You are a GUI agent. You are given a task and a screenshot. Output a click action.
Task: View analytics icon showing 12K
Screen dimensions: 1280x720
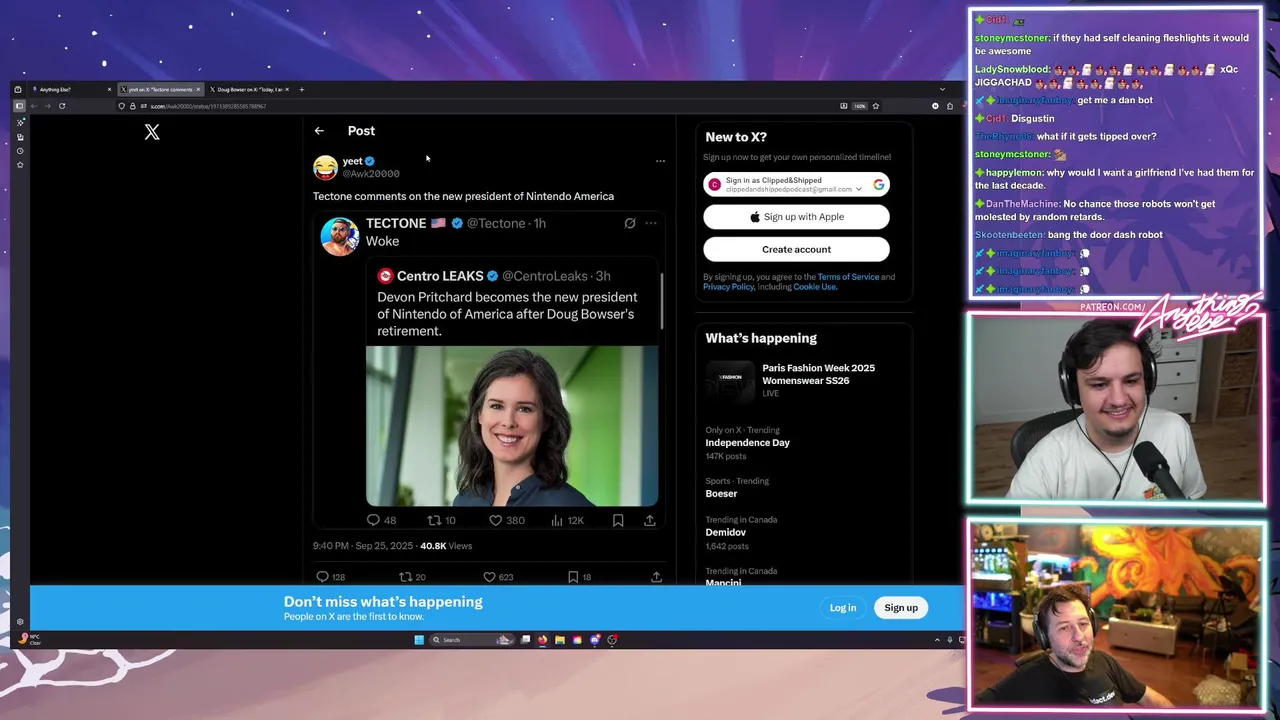557,520
